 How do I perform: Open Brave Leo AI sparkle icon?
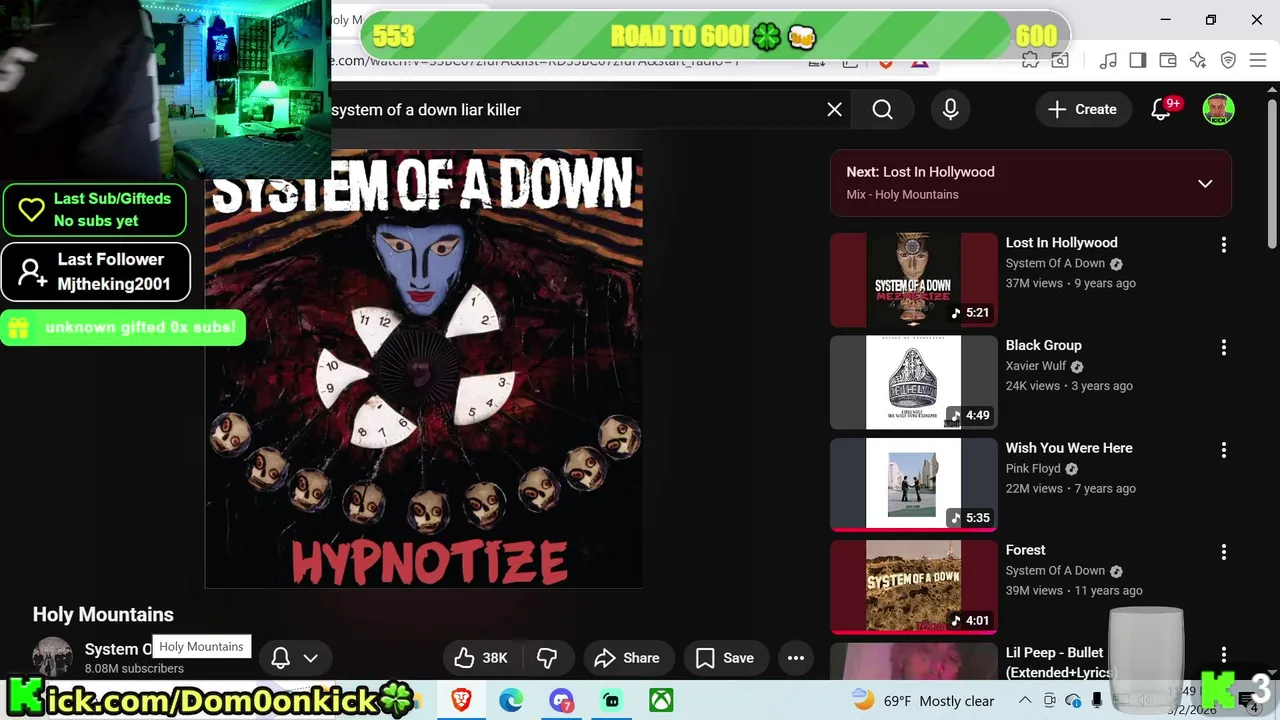coord(1198,61)
